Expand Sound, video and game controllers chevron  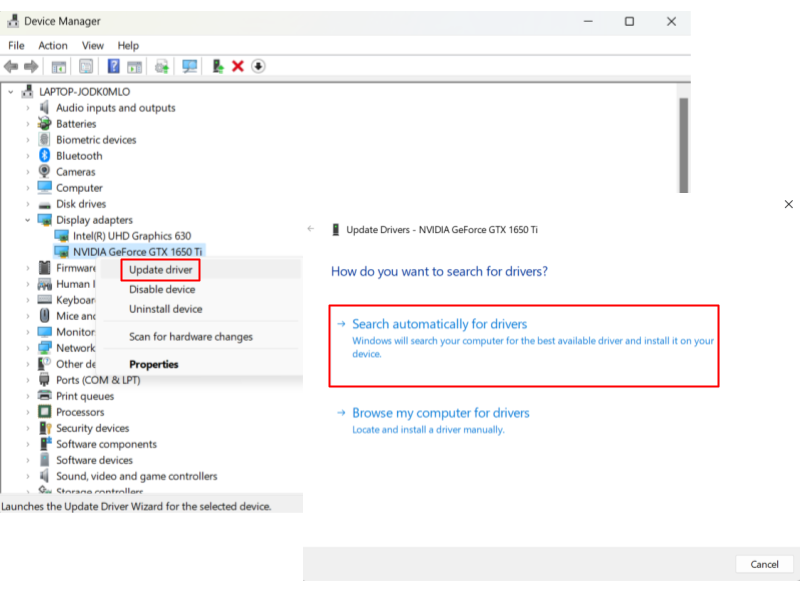click(28, 477)
